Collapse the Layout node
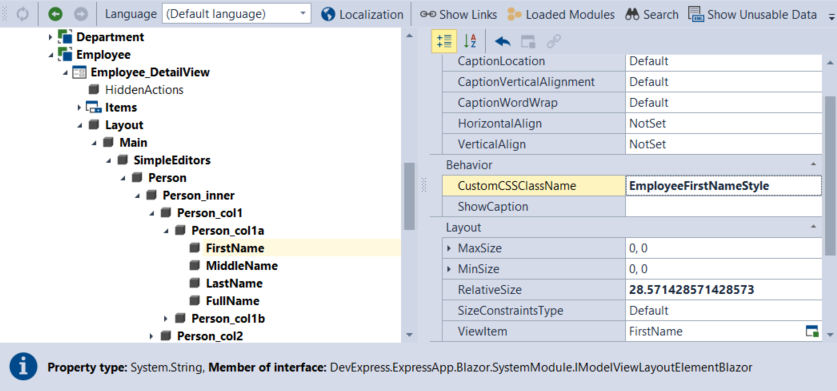This screenshot has width=837, height=391. 80,125
